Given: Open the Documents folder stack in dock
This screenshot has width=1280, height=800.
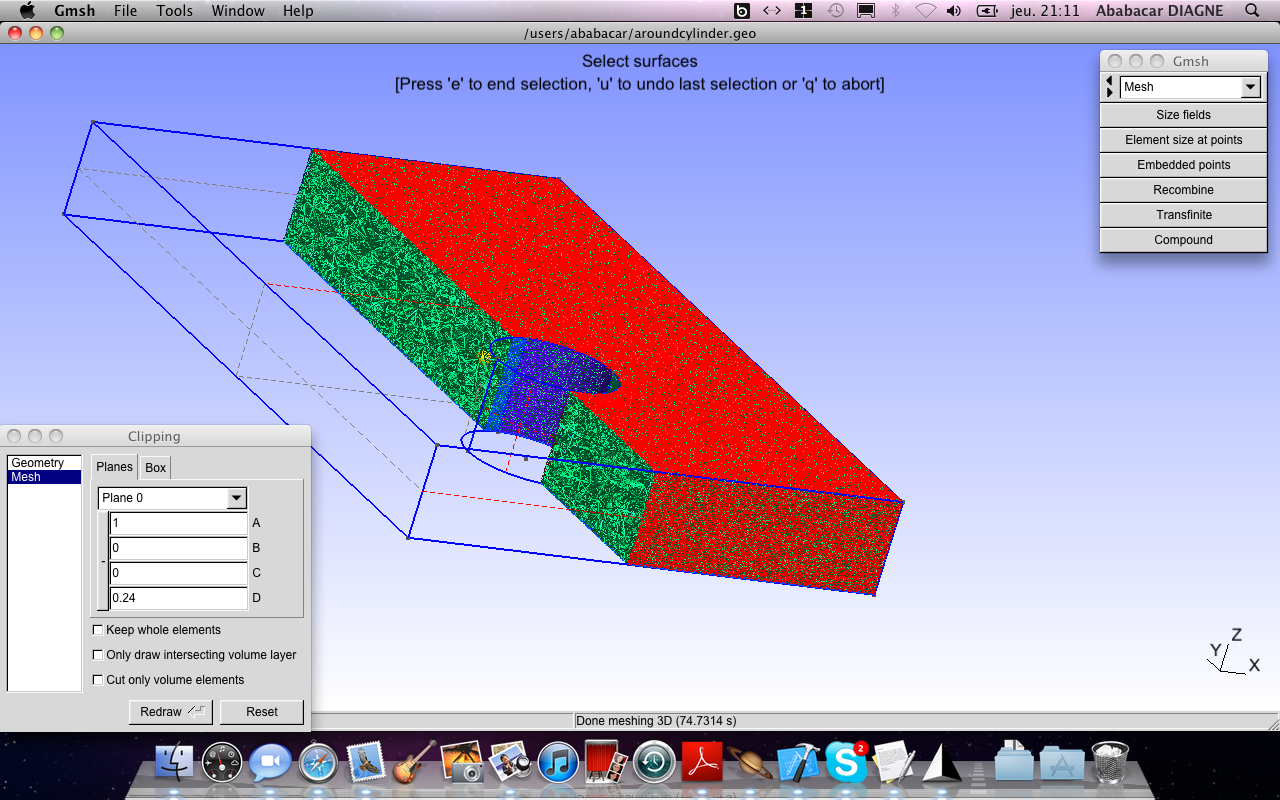Looking at the screenshot, I should pos(1014,763).
